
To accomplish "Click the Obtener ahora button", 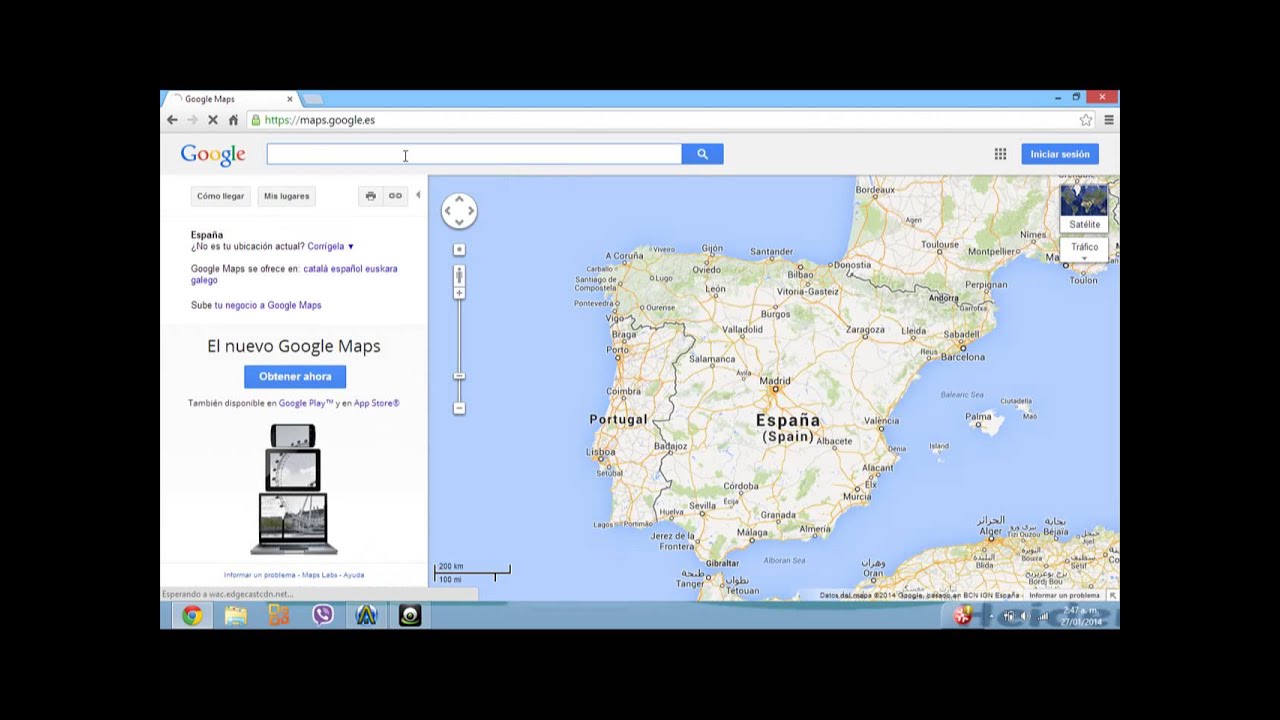I will tap(295, 376).
